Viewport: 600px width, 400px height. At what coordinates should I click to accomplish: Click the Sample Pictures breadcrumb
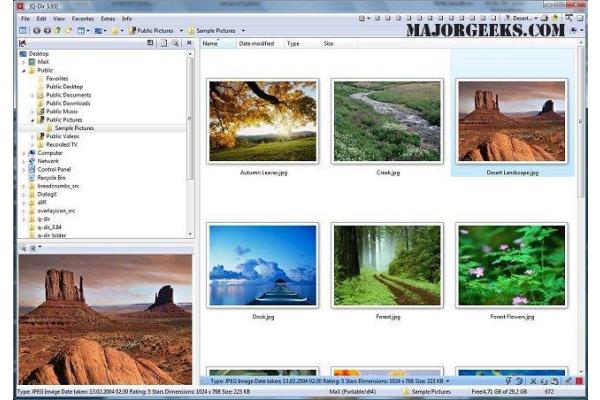(x=212, y=31)
